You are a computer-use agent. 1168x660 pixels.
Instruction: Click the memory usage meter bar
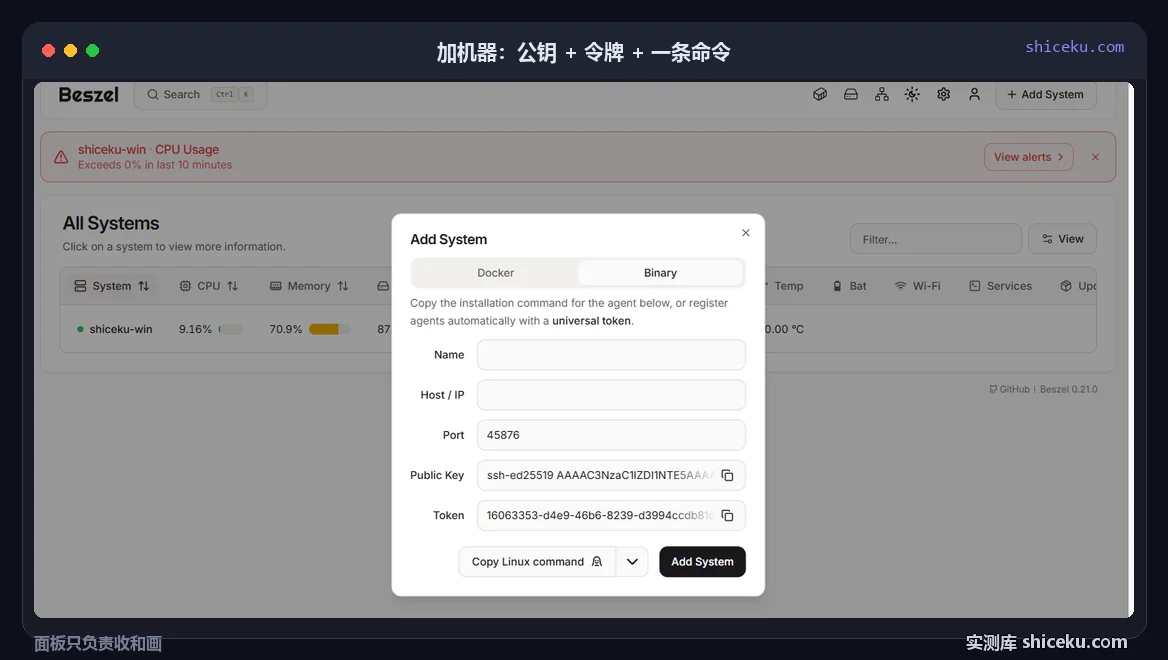coord(329,329)
